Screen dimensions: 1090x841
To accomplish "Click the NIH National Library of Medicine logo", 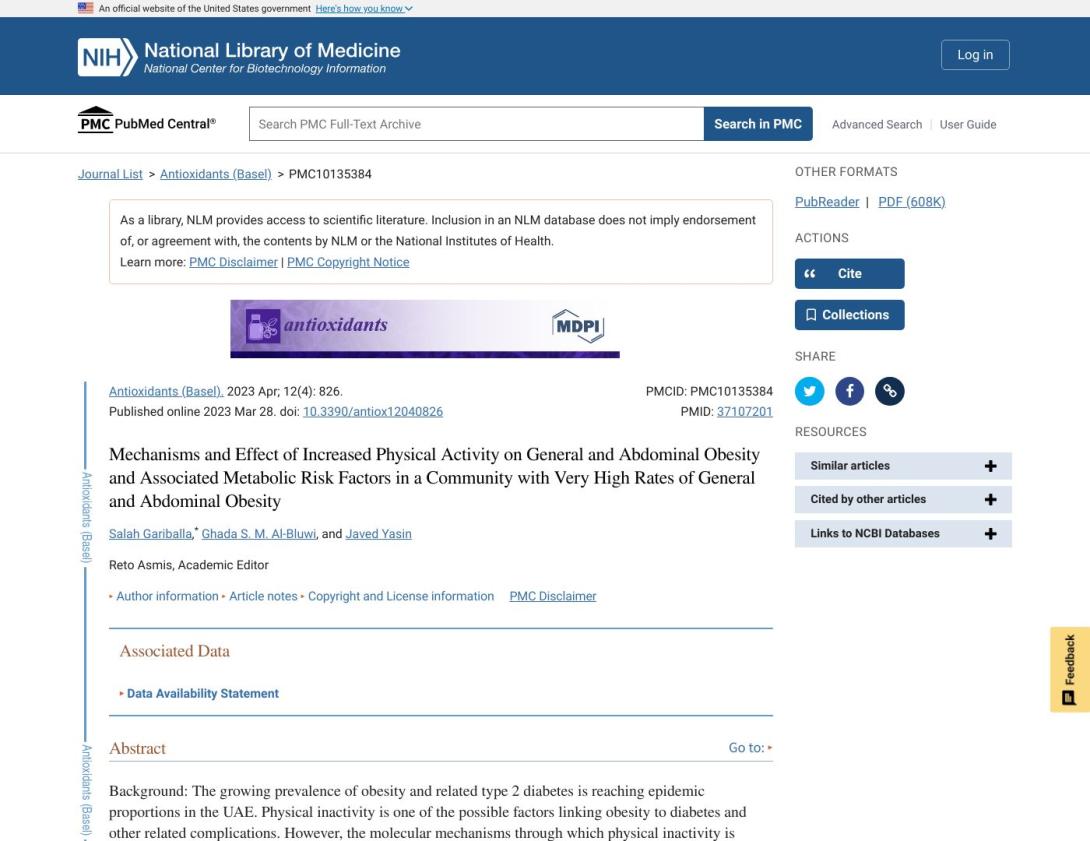I will click(239, 56).
